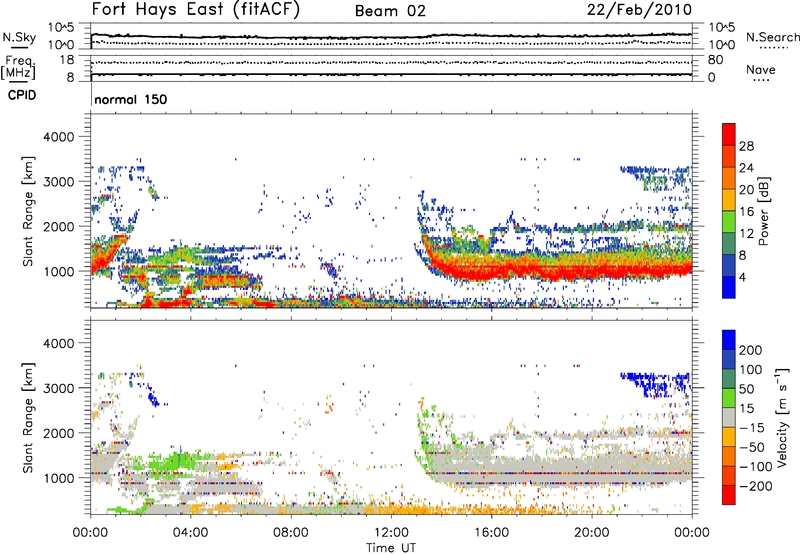Click the 'N.Search' legend label
This screenshot has width=800, height=554.
click(773, 37)
